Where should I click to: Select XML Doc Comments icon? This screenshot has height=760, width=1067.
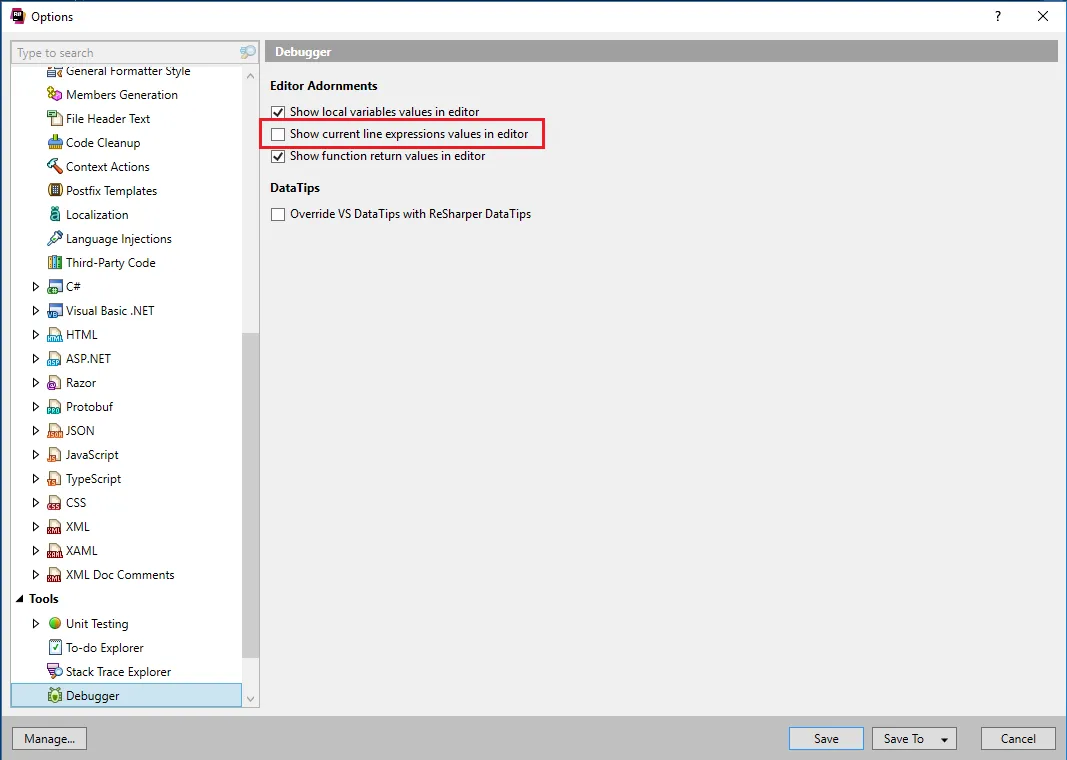pos(54,575)
